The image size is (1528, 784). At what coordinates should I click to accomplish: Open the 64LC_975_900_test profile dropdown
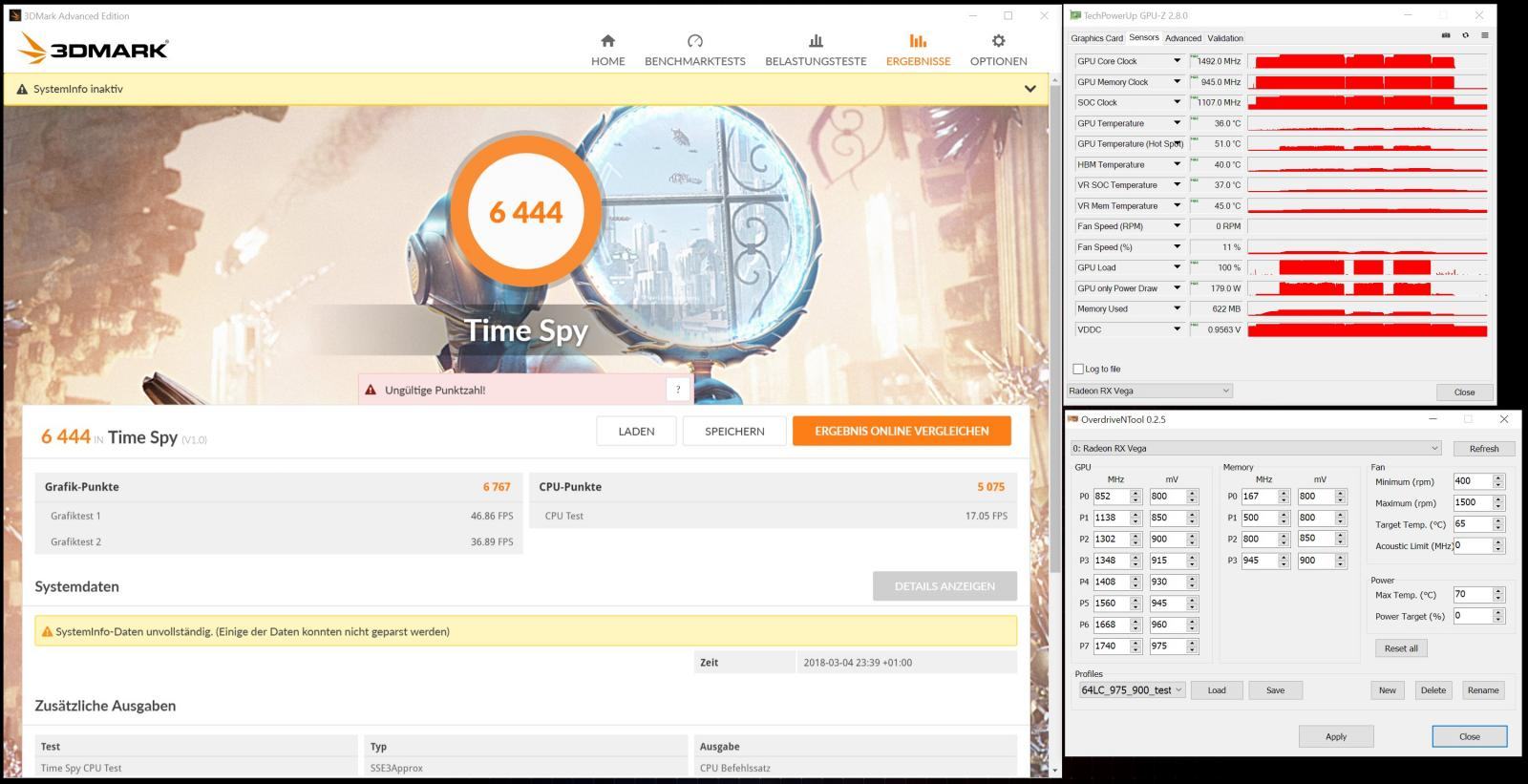click(1132, 689)
